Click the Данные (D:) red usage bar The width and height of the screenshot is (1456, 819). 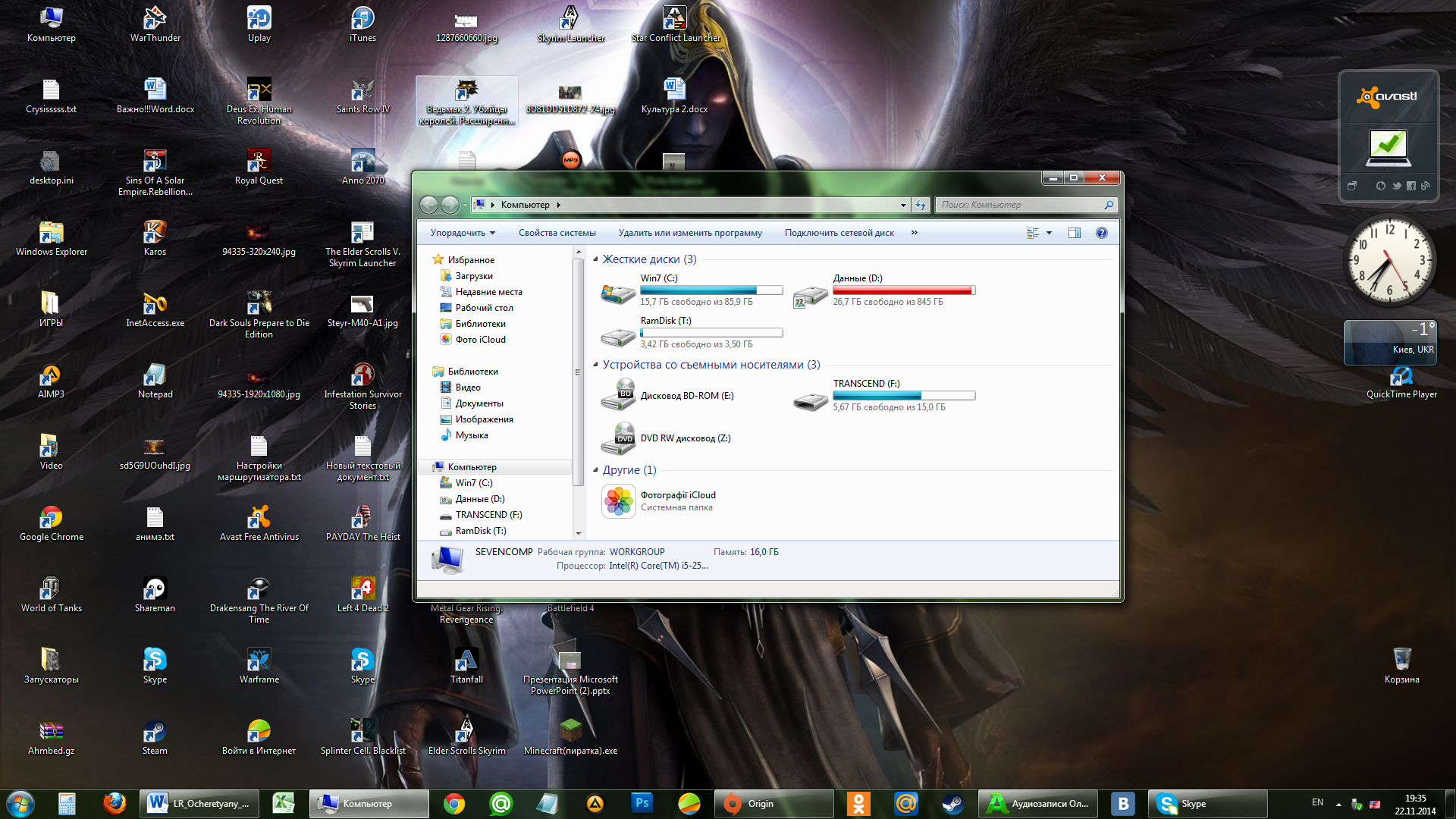click(x=904, y=290)
